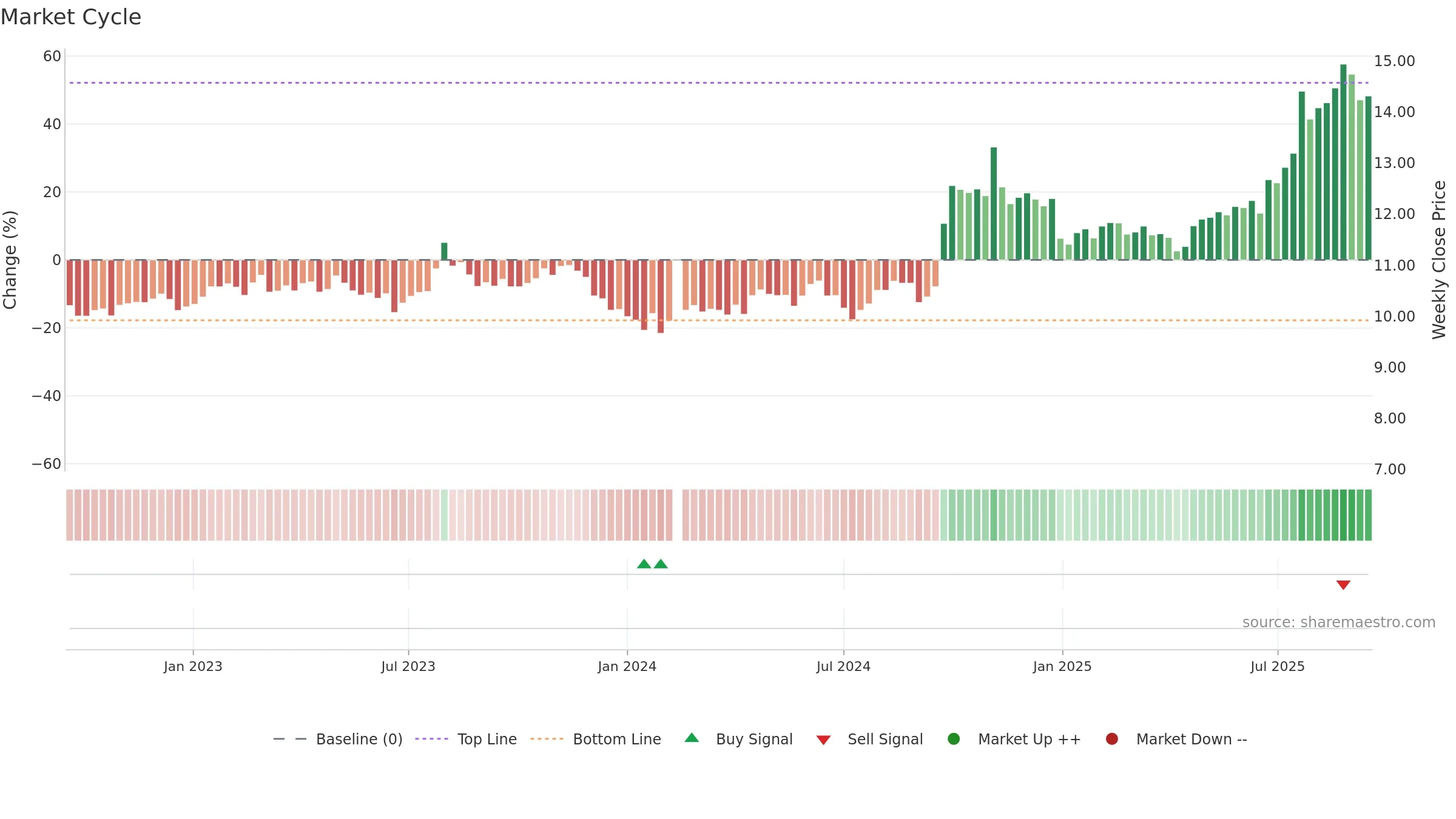Click the orange dotted bottom line on chart
The image size is (1456, 819).
[x=719, y=320]
